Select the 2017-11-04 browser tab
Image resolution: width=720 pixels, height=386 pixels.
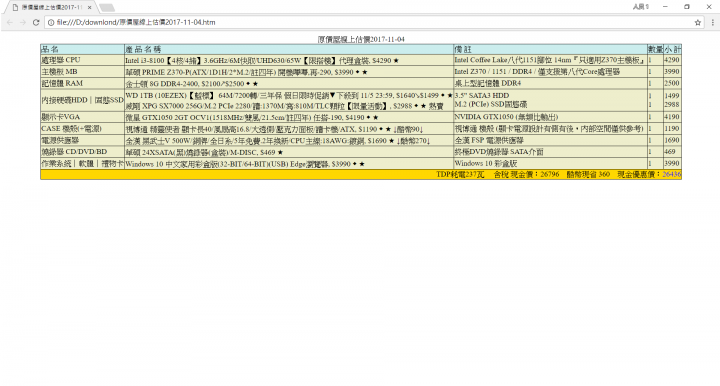tap(51, 7)
